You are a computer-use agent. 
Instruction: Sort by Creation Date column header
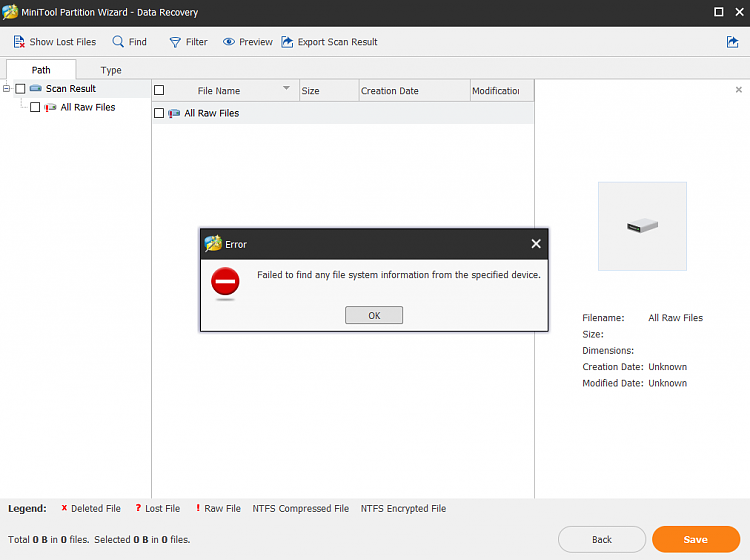(x=414, y=91)
